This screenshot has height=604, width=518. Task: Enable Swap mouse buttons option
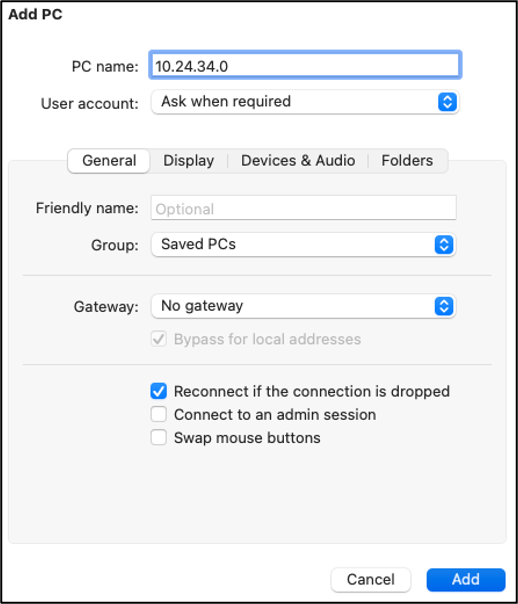pyautogui.click(x=159, y=438)
